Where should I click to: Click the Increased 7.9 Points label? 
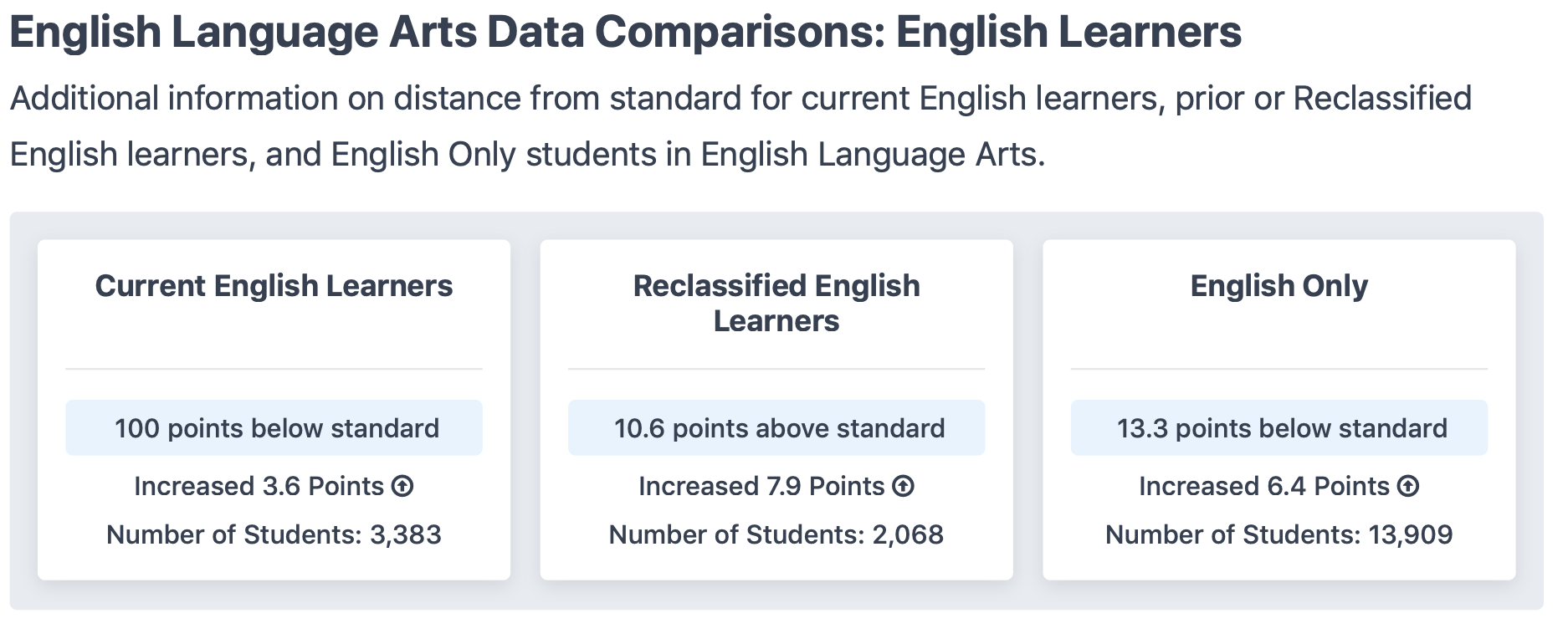pyautogui.click(x=761, y=486)
